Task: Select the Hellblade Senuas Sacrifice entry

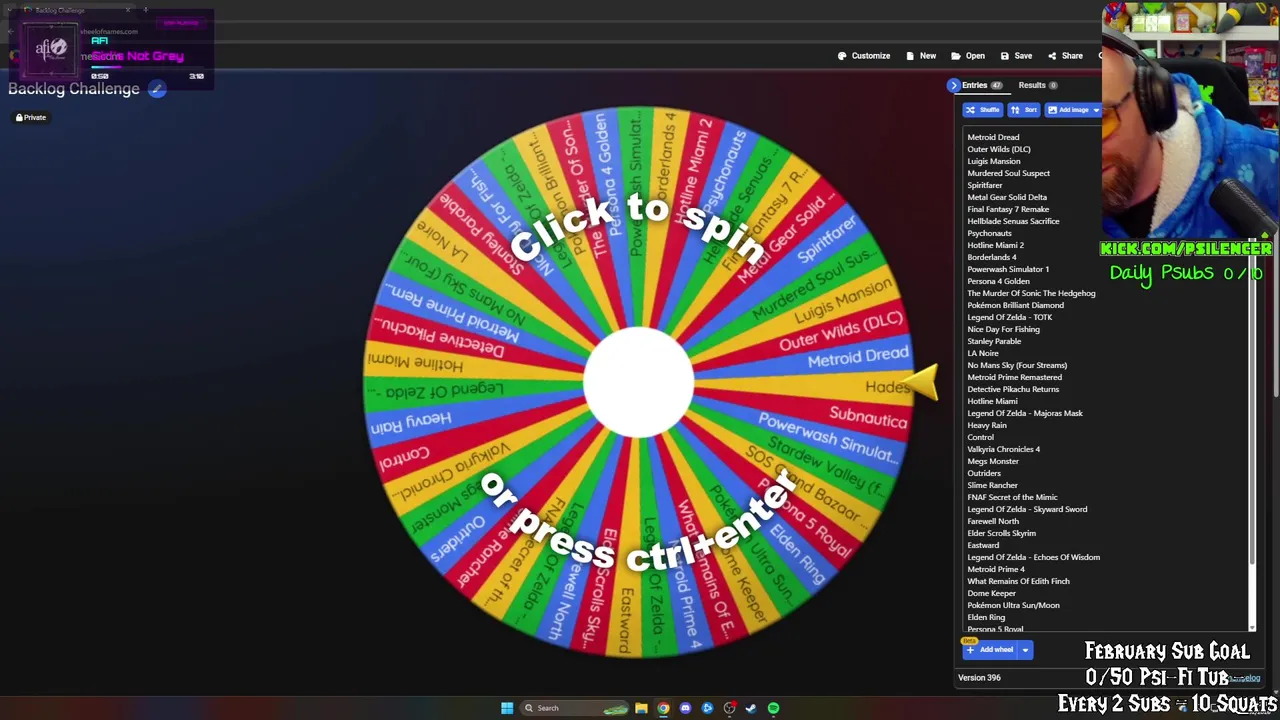Action: coord(1013,222)
